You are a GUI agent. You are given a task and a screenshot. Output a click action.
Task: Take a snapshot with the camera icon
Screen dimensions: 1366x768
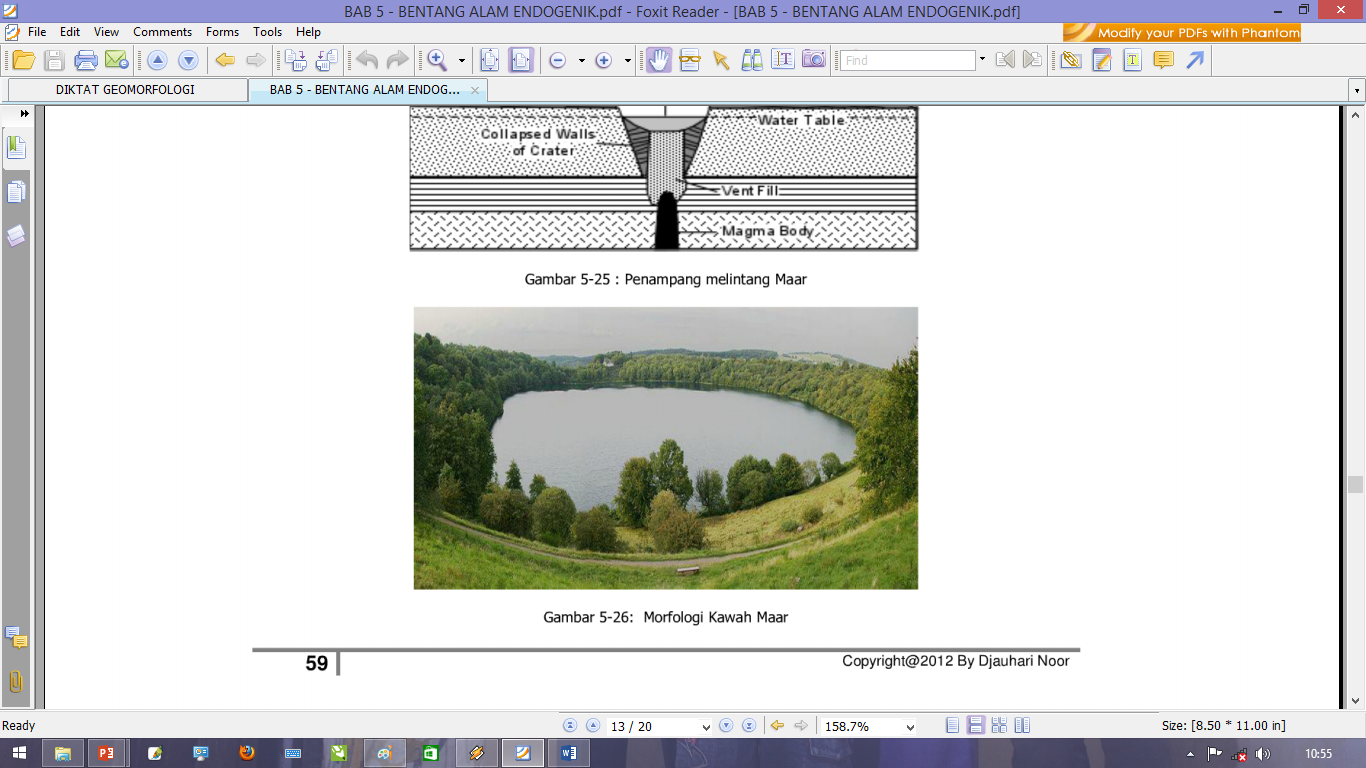click(x=813, y=60)
